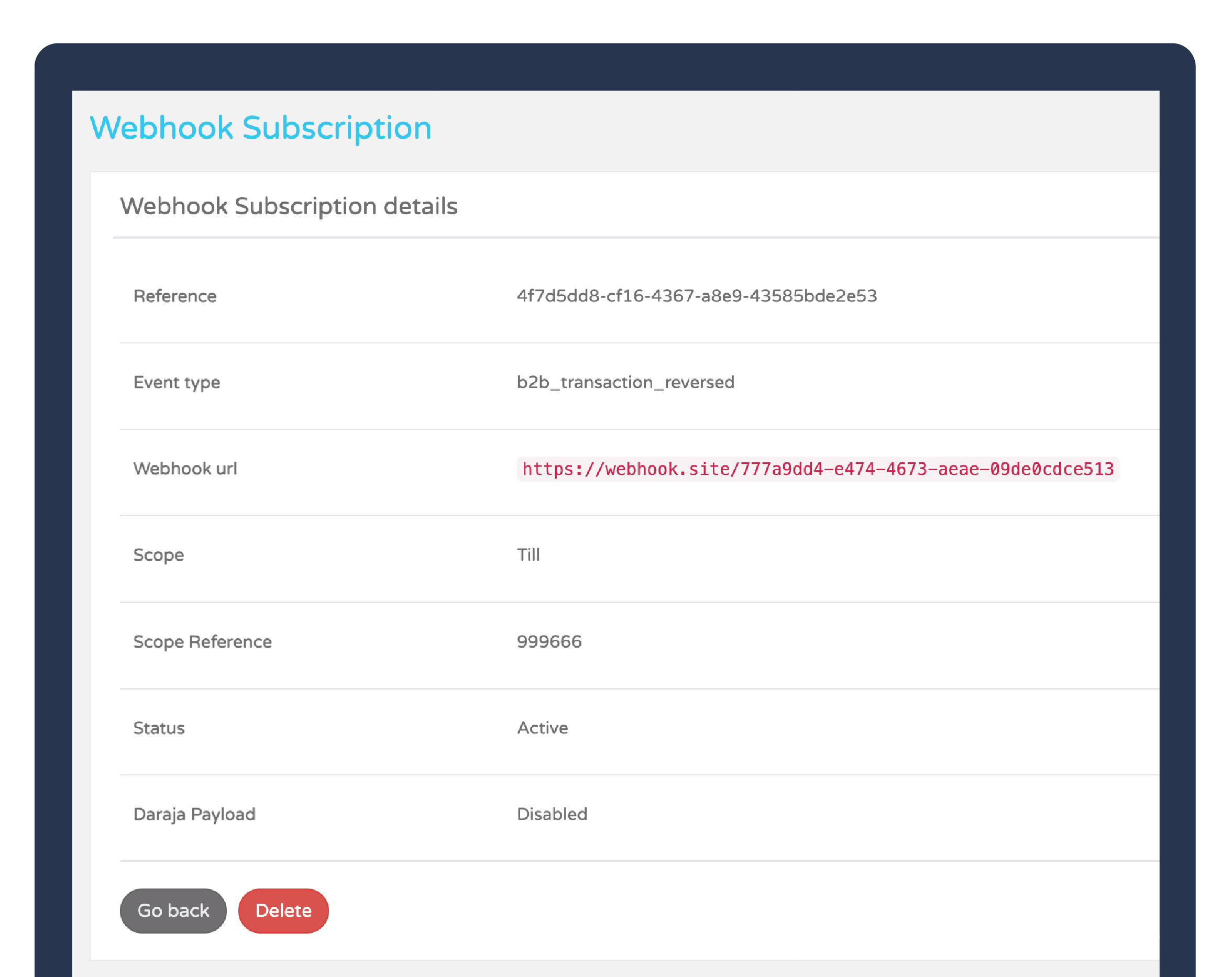Image resolution: width=1232 pixels, height=977 pixels.
Task: Click the Webhook url label
Action: coord(185,469)
